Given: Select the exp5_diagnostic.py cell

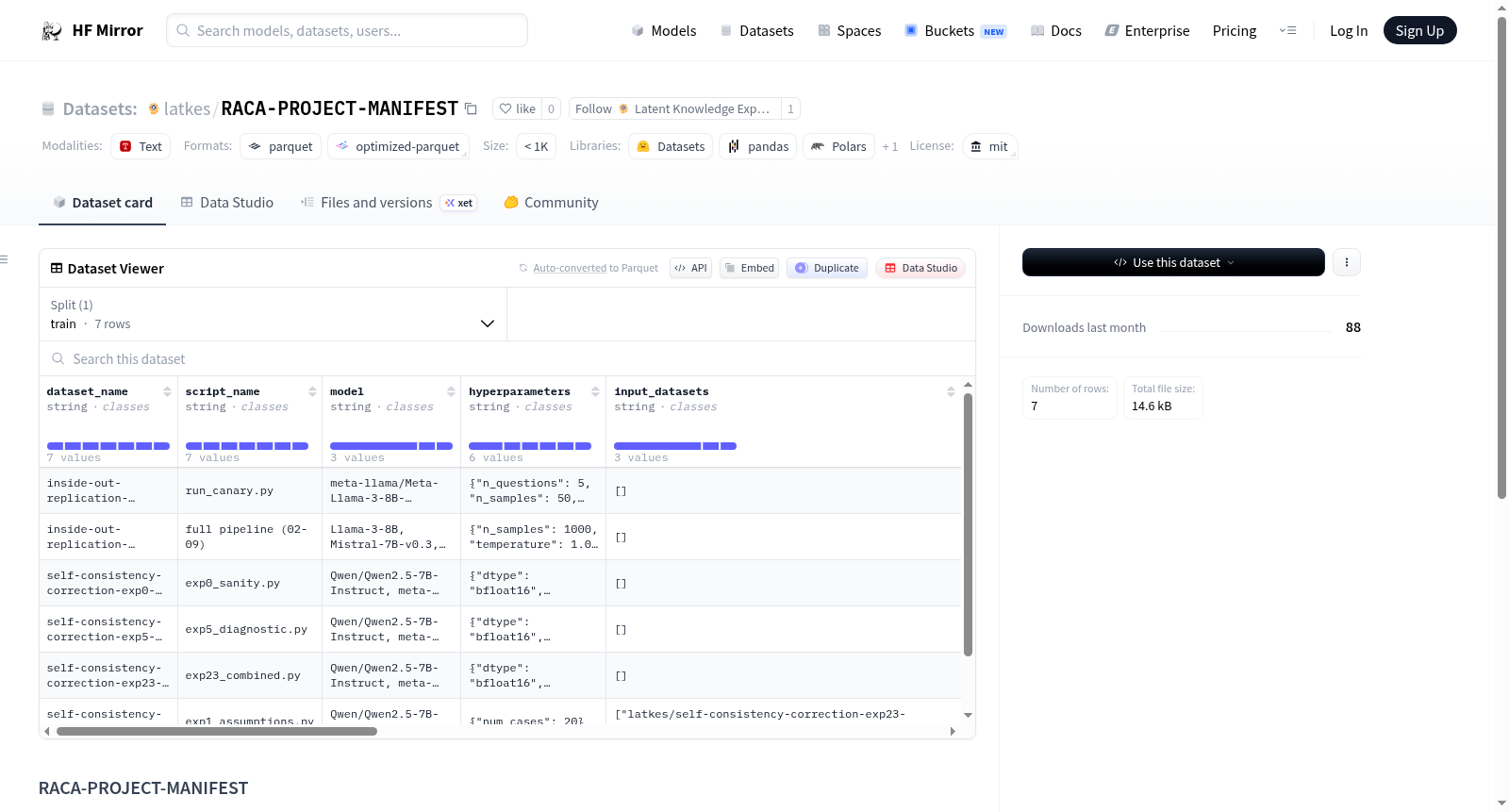Looking at the screenshot, I should 250,629.
